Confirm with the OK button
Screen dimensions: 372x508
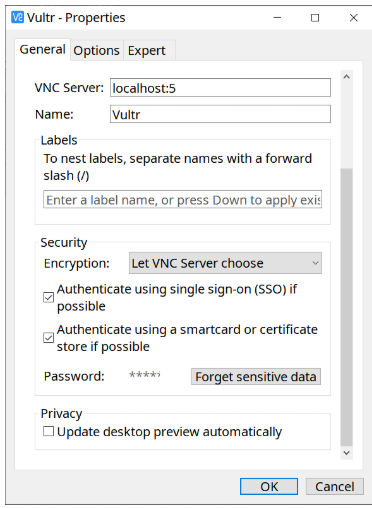(x=269, y=487)
